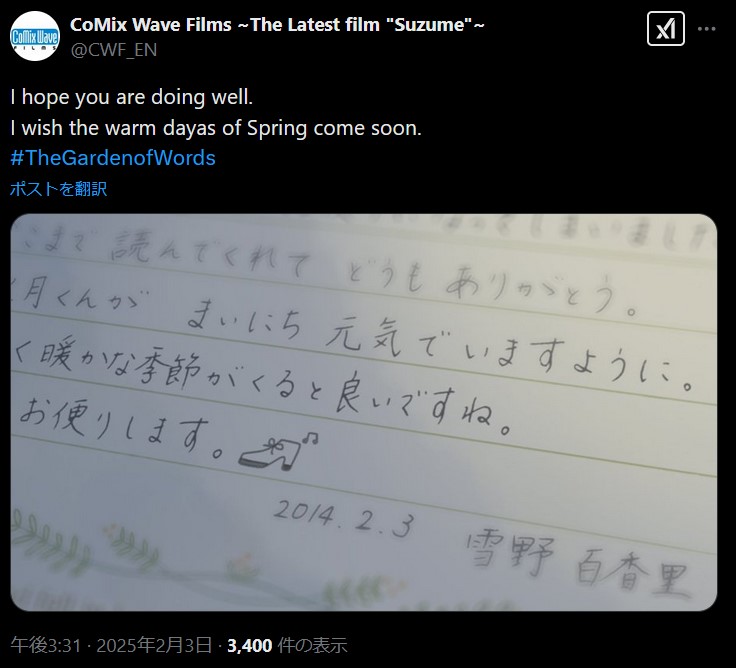Open the handwritten letter image

click(x=364, y=412)
